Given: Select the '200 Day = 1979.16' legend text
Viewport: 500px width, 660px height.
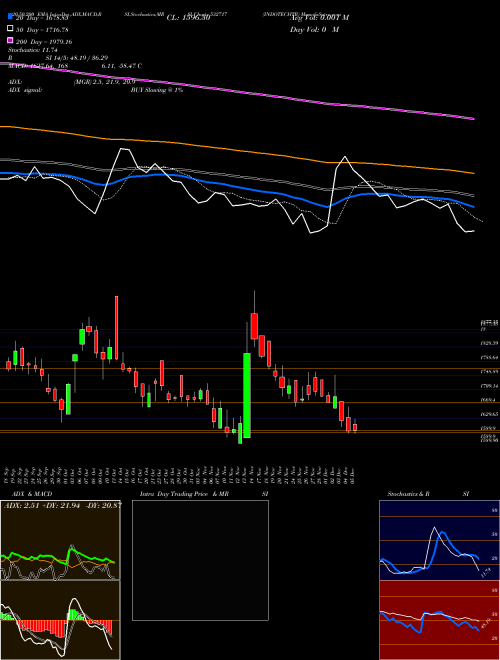Looking at the screenshot, I should point(44,42).
